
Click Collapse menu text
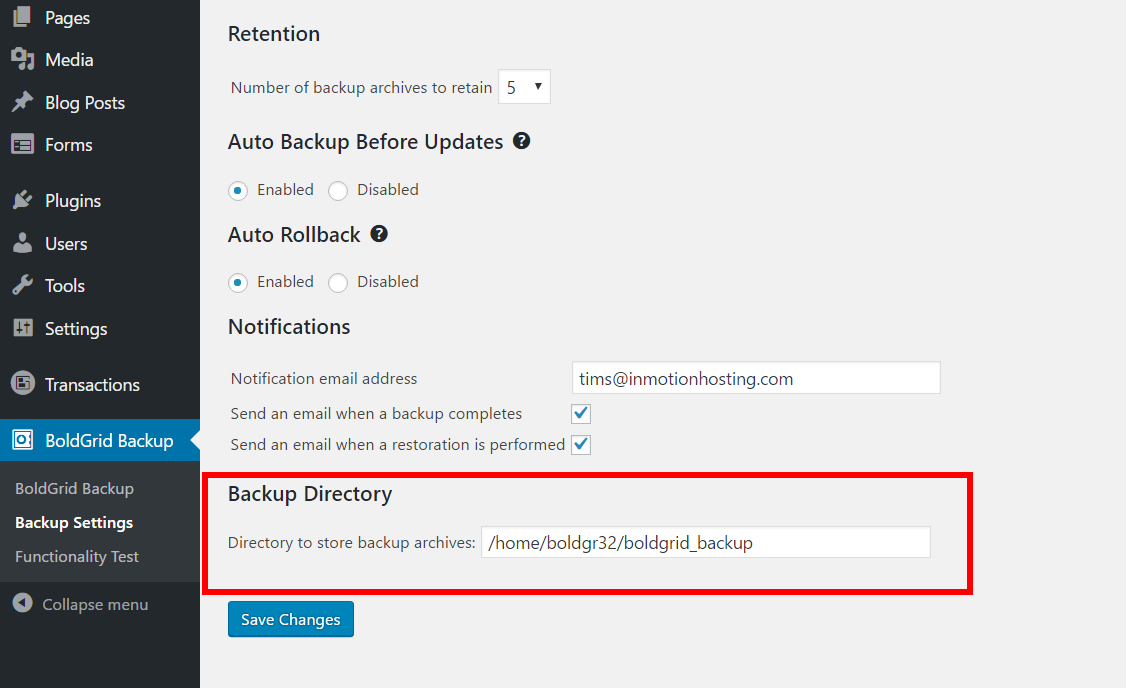coord(95,605)
